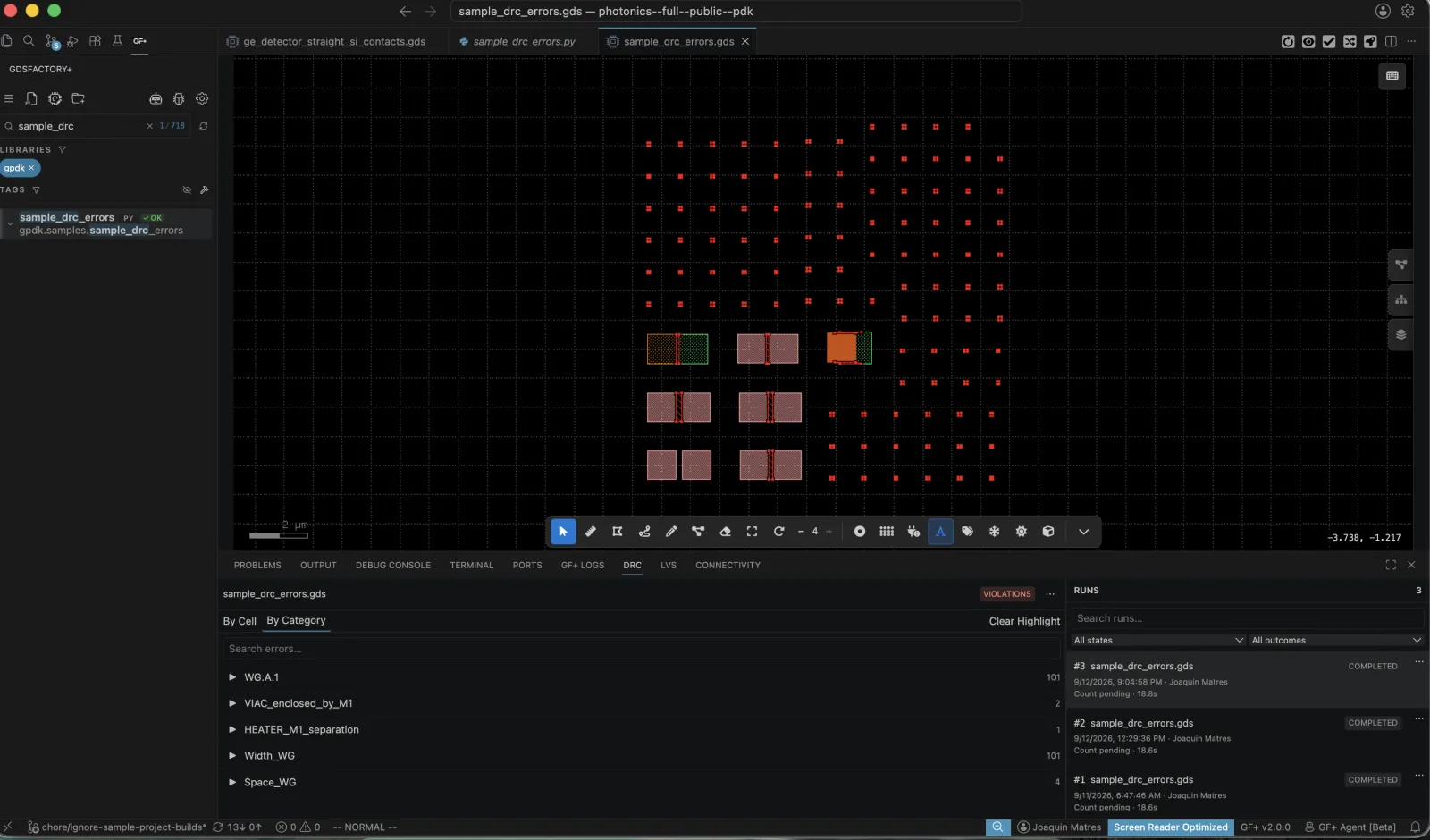
Task: Open the netlist graph tool in toolbar
Action: [698, 532]
